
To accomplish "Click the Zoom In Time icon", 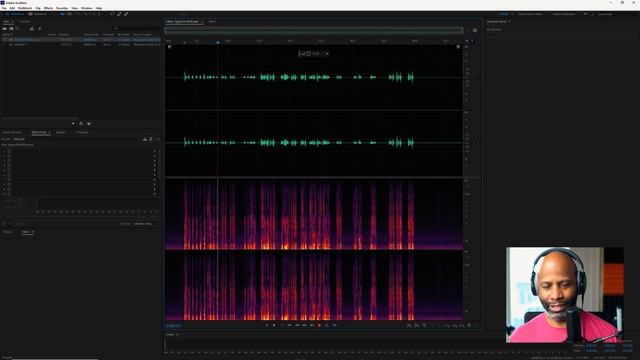I will tap(424, 325).
